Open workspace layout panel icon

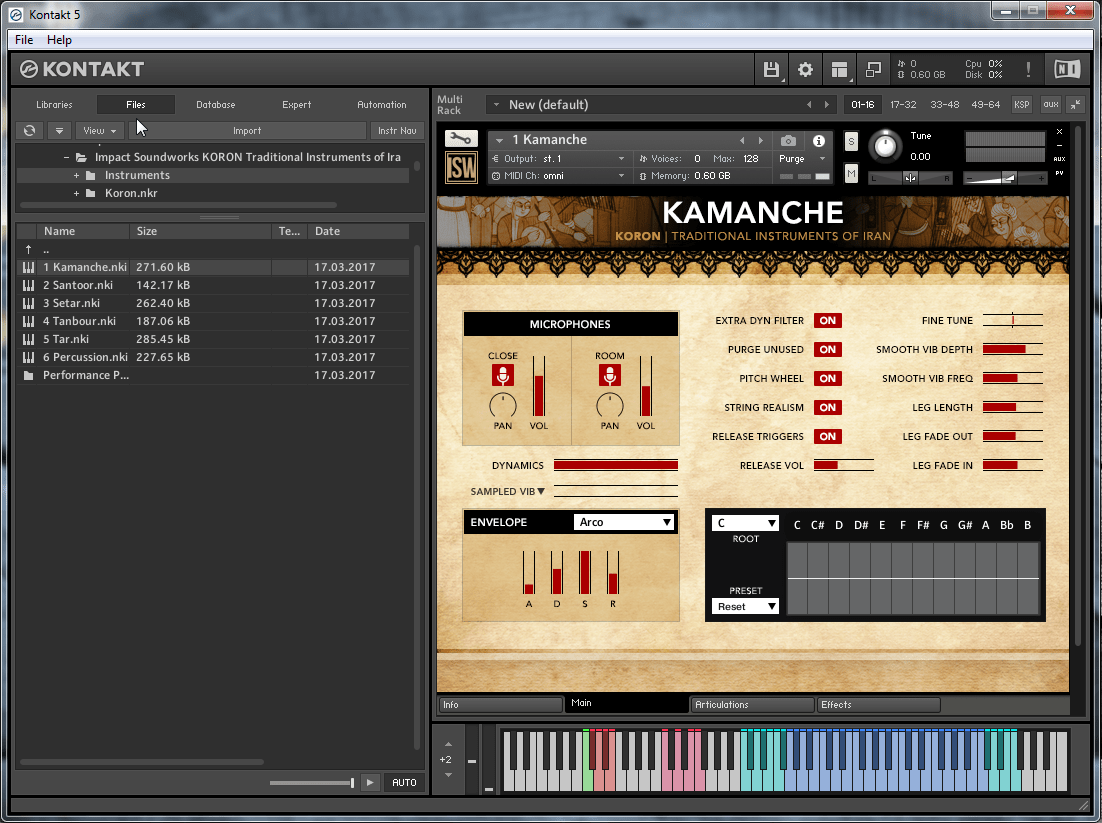coord(839,70)
